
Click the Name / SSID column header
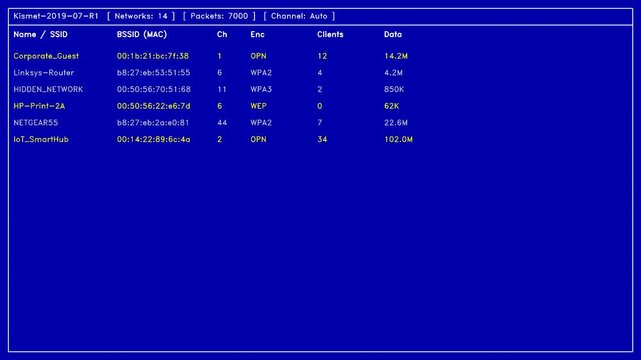[x=40, y=35]
